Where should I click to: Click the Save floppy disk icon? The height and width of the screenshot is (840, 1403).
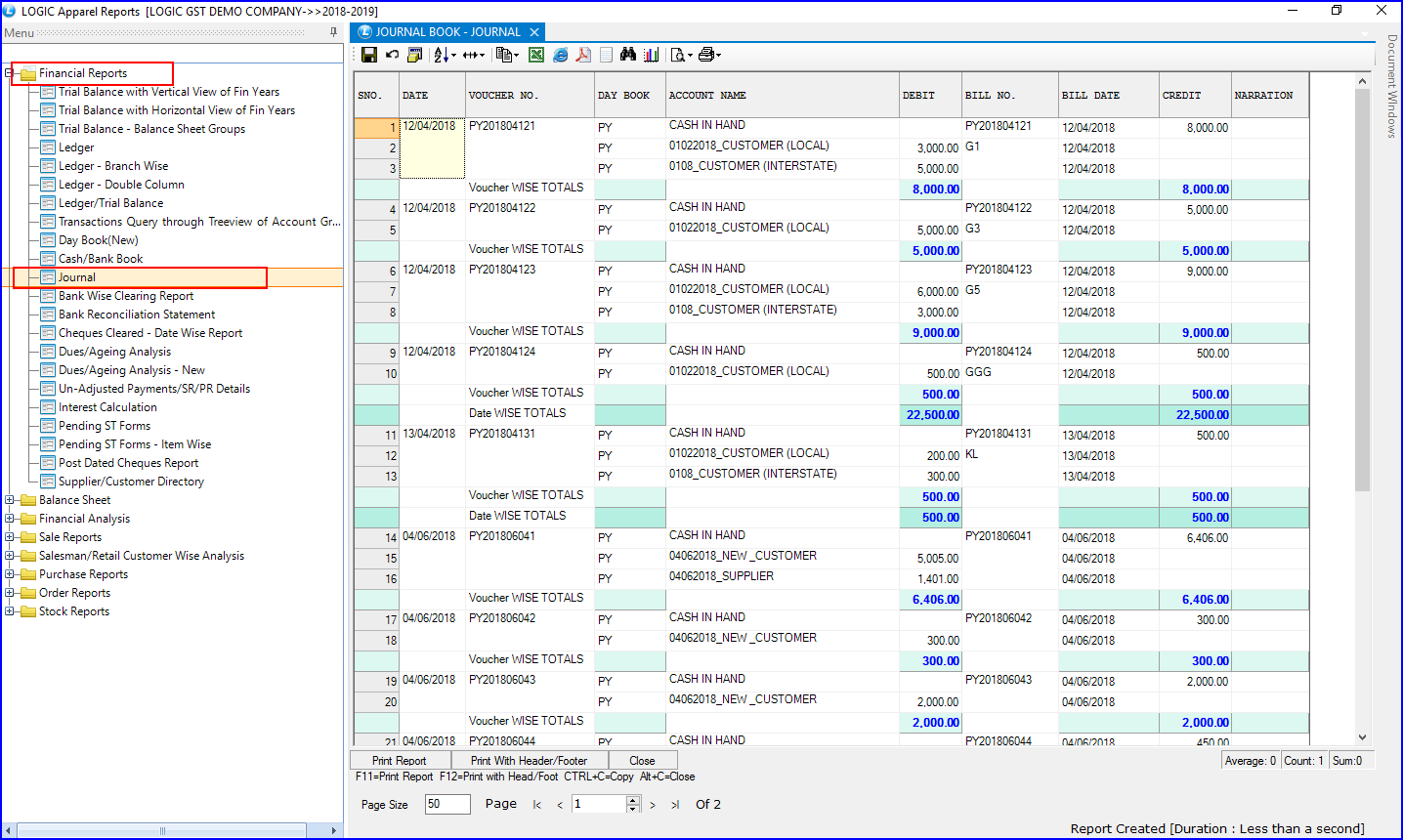click(368, 55)
